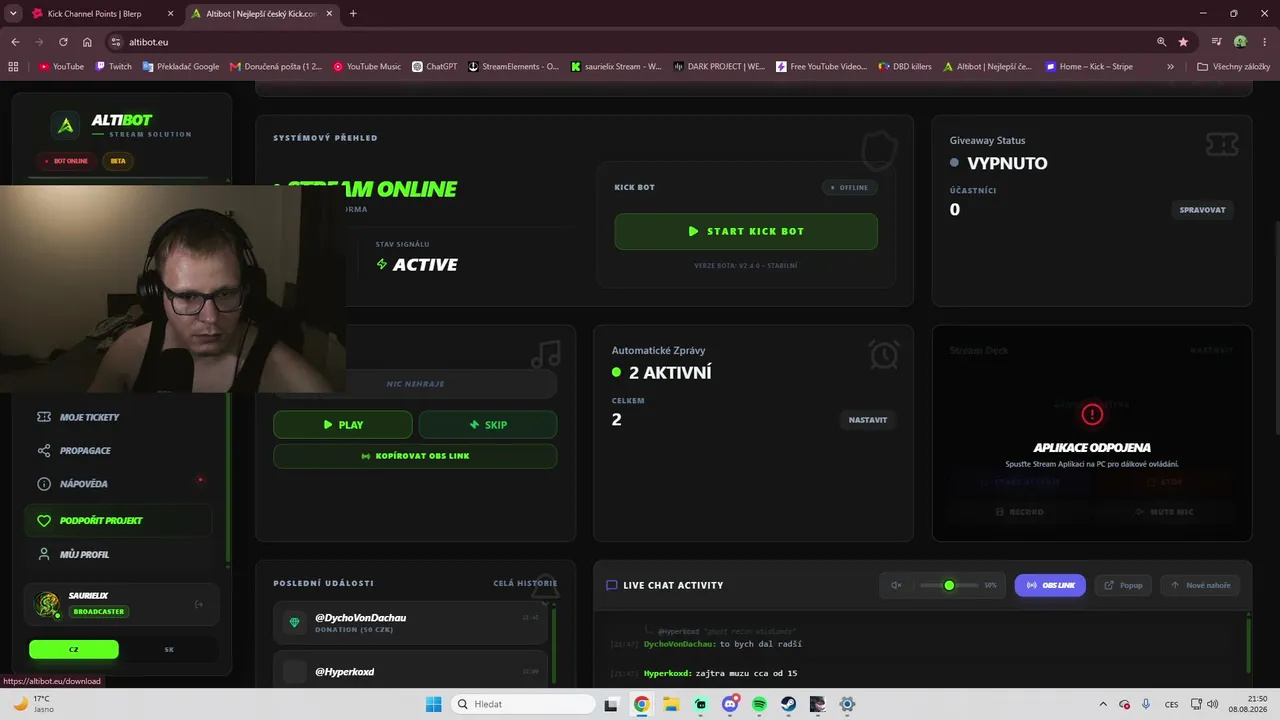Switch language to SK
Viewport: 1280px width, 720px height.
click(x=169, y=650)
